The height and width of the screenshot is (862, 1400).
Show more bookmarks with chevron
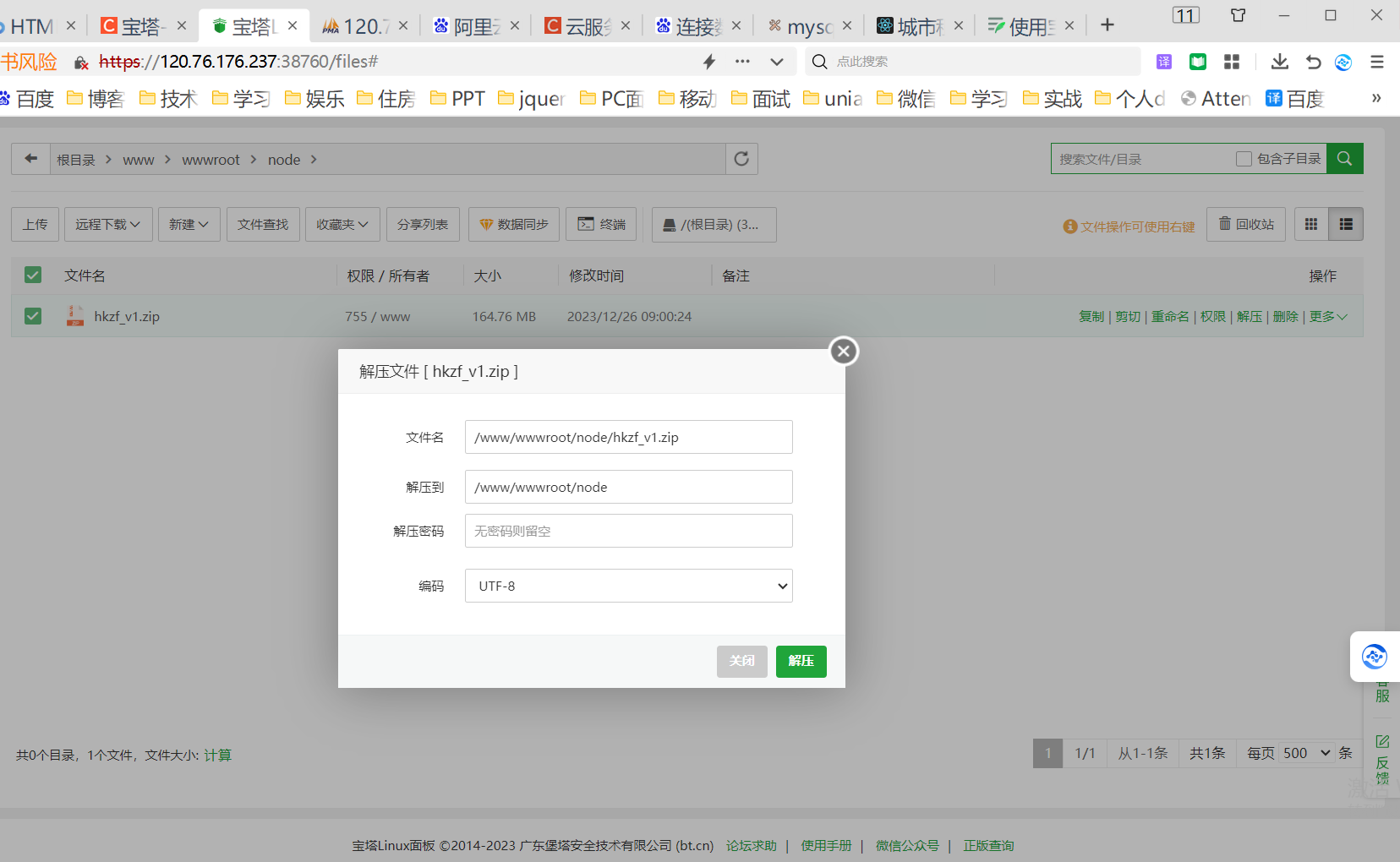[1376, 98]
